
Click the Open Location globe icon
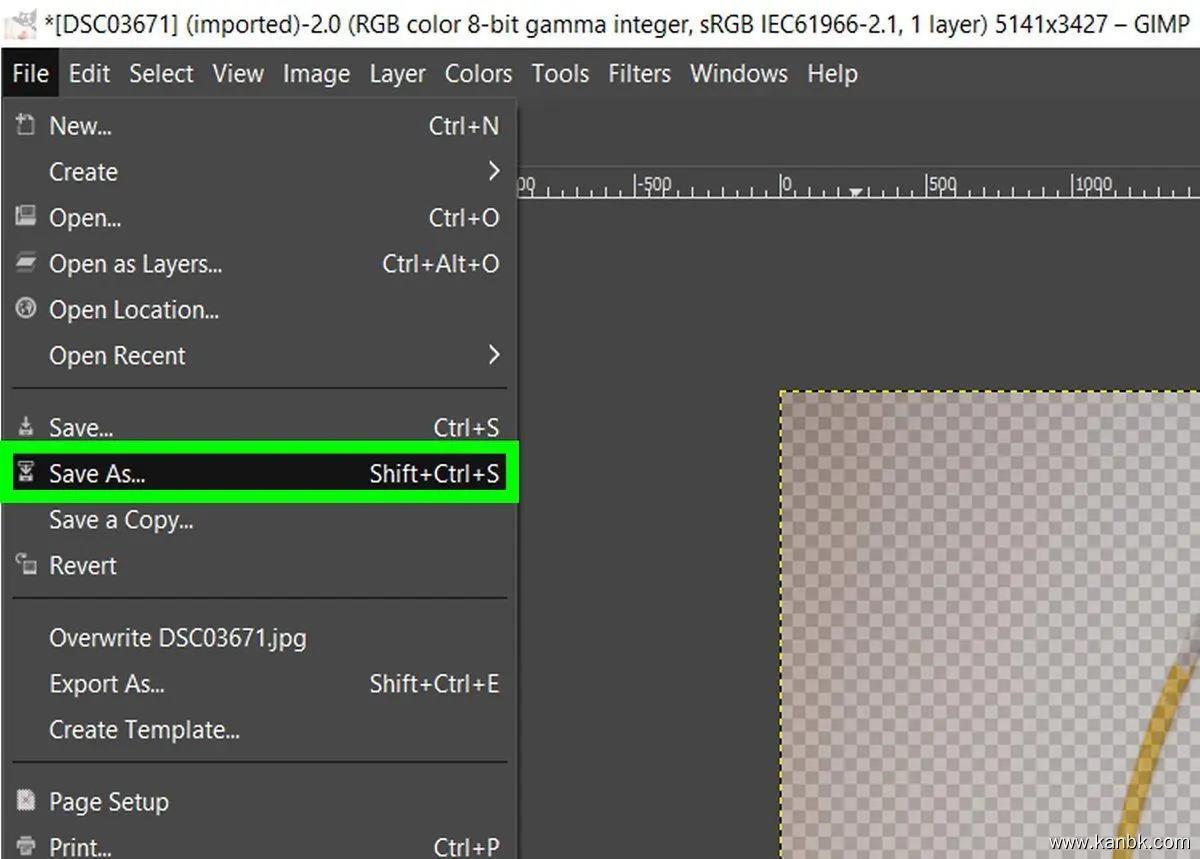click(x=26, y=309)
